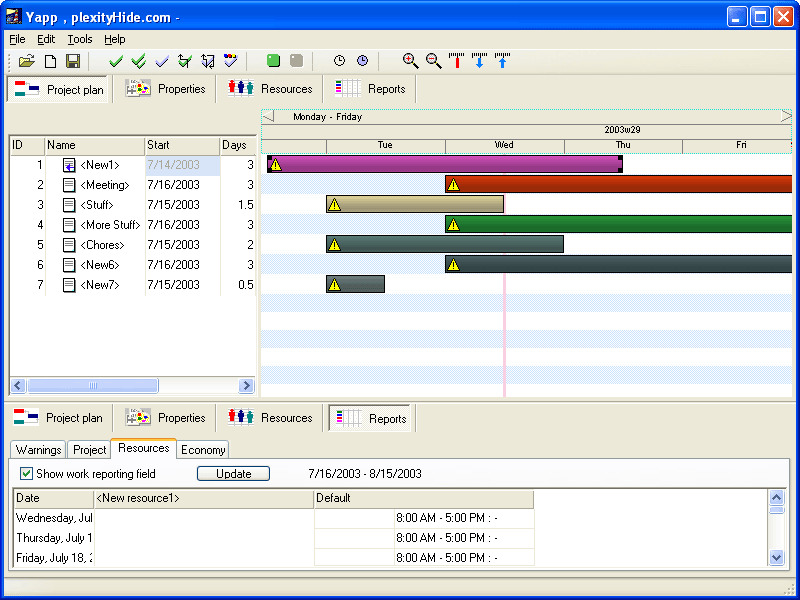The width and height of the screenshot is (800, 600).
Task: Open the Edit menu
Action: pyautogui.click(x=46, y=39)
